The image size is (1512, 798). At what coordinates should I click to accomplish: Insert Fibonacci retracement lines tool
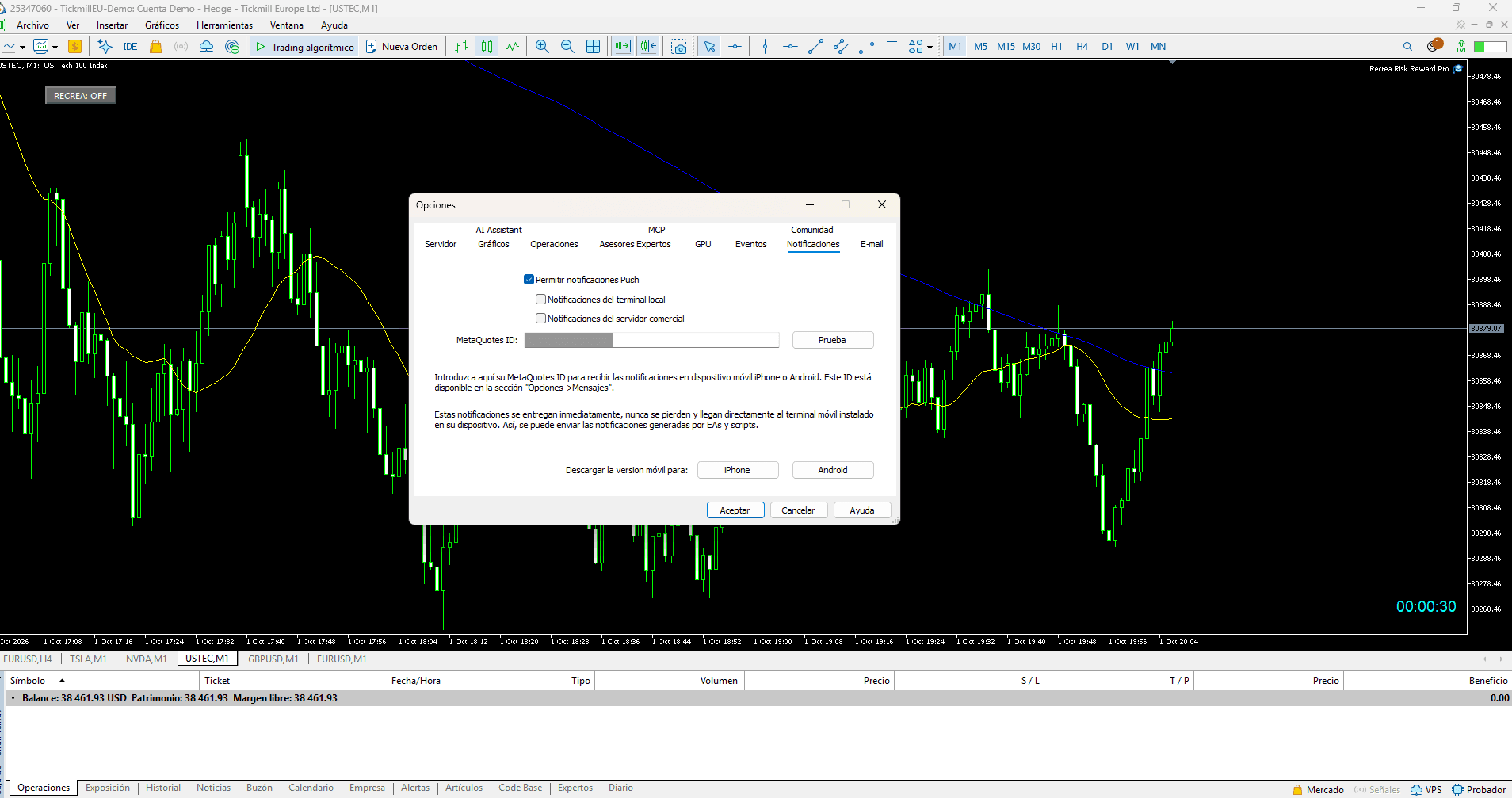pyautogui.click(x=866, y=47)
